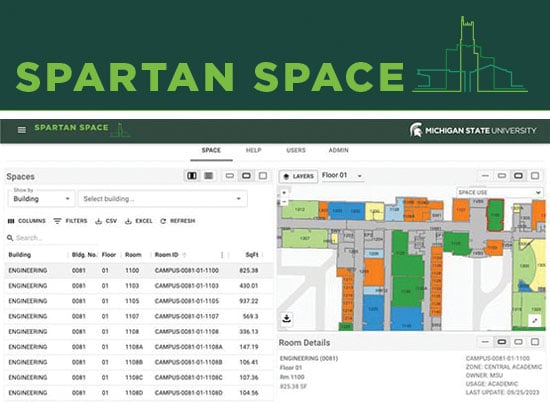Select row CAMPUS-0081-01-1108D

click(x=139, y=393)
